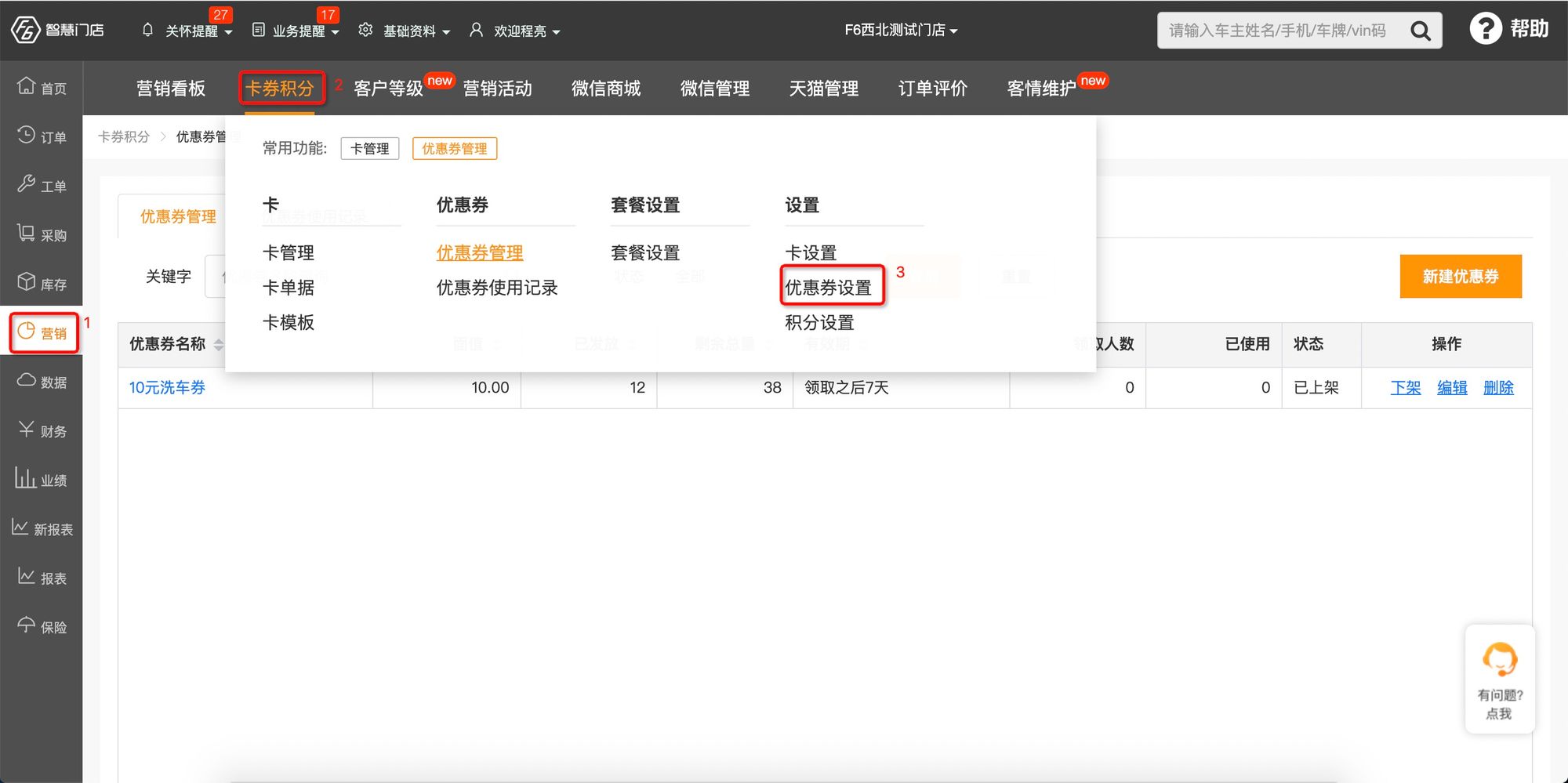This screenshot has width=1568, height=783.
Task: Open 财务 in the sidebar
Action: point(42,430)
